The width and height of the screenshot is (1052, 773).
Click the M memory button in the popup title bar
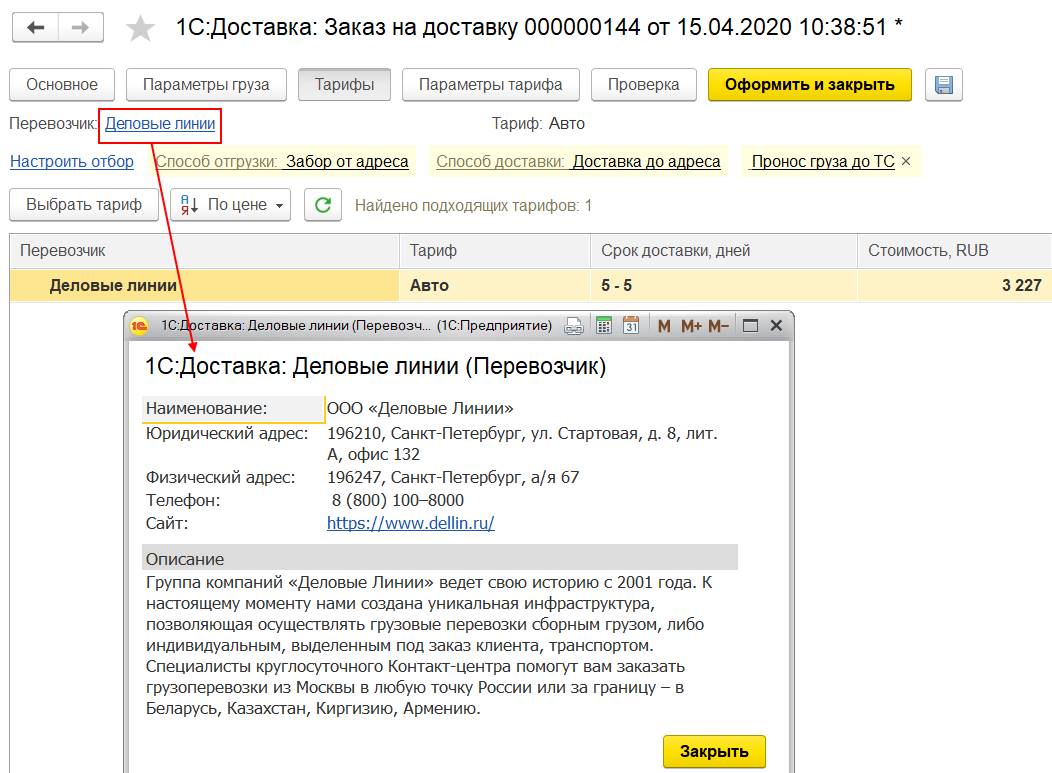coord(664,326)
